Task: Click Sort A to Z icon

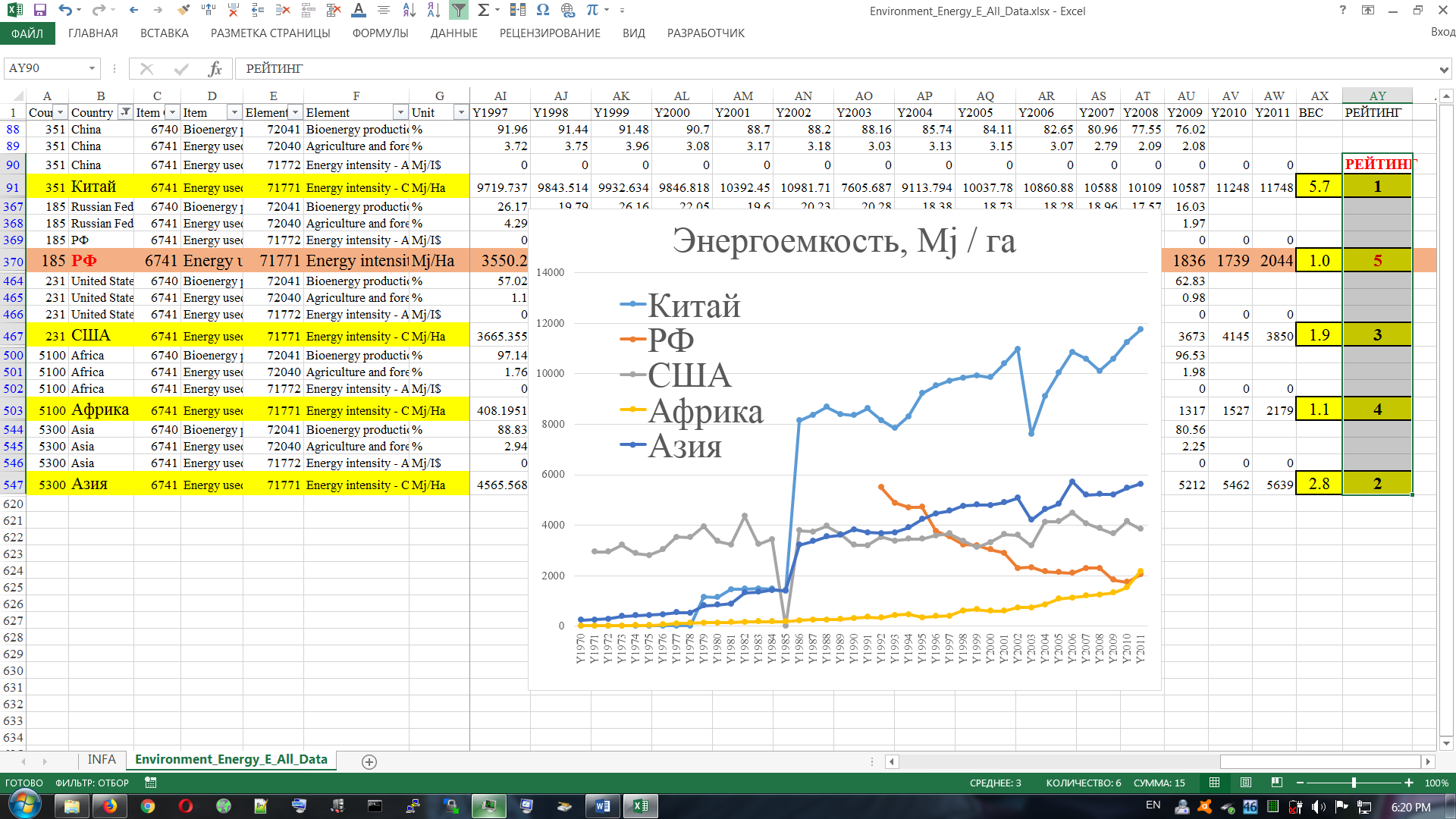Action: [x=409, y=11]
